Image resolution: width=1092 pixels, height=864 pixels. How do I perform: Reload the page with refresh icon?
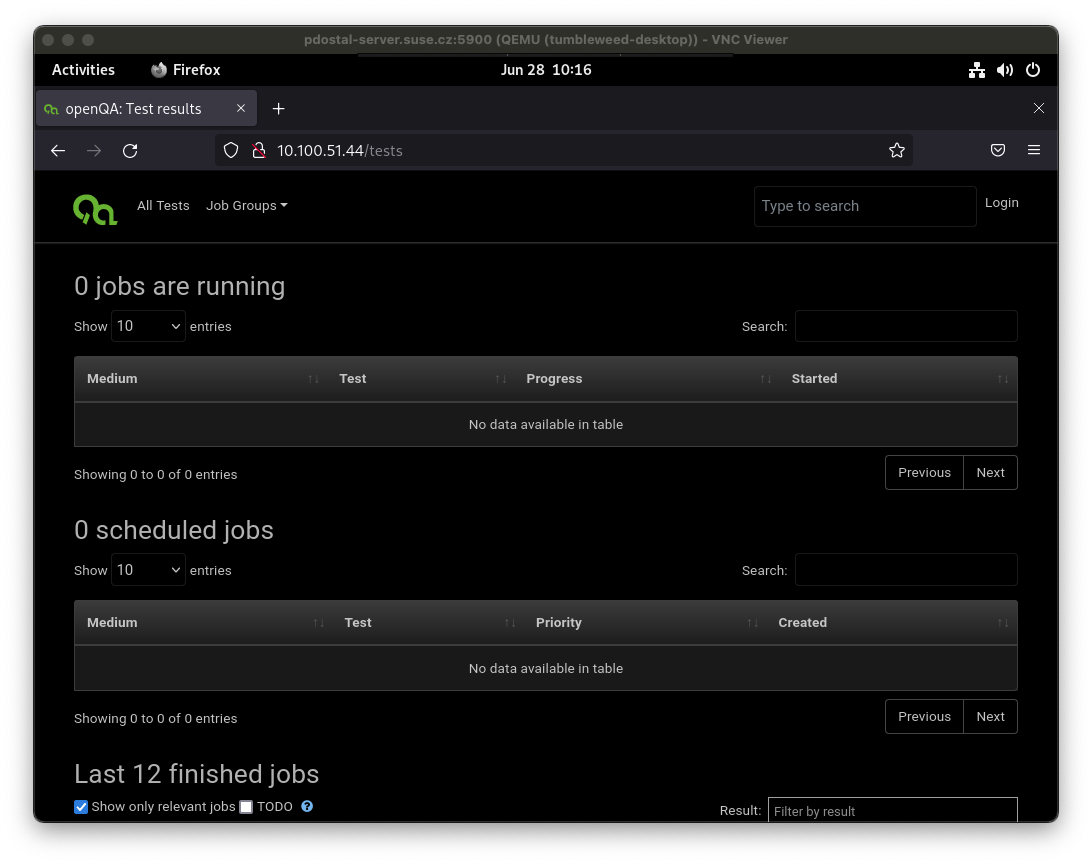130,150
